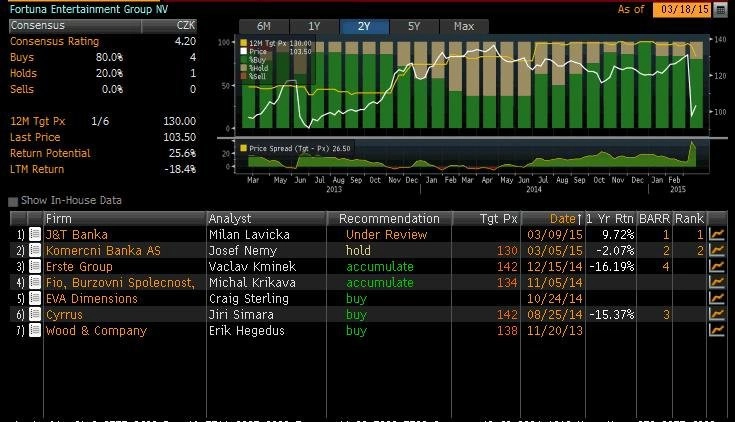Click the 12M Tgt Px label

click(x=38, y=121)
